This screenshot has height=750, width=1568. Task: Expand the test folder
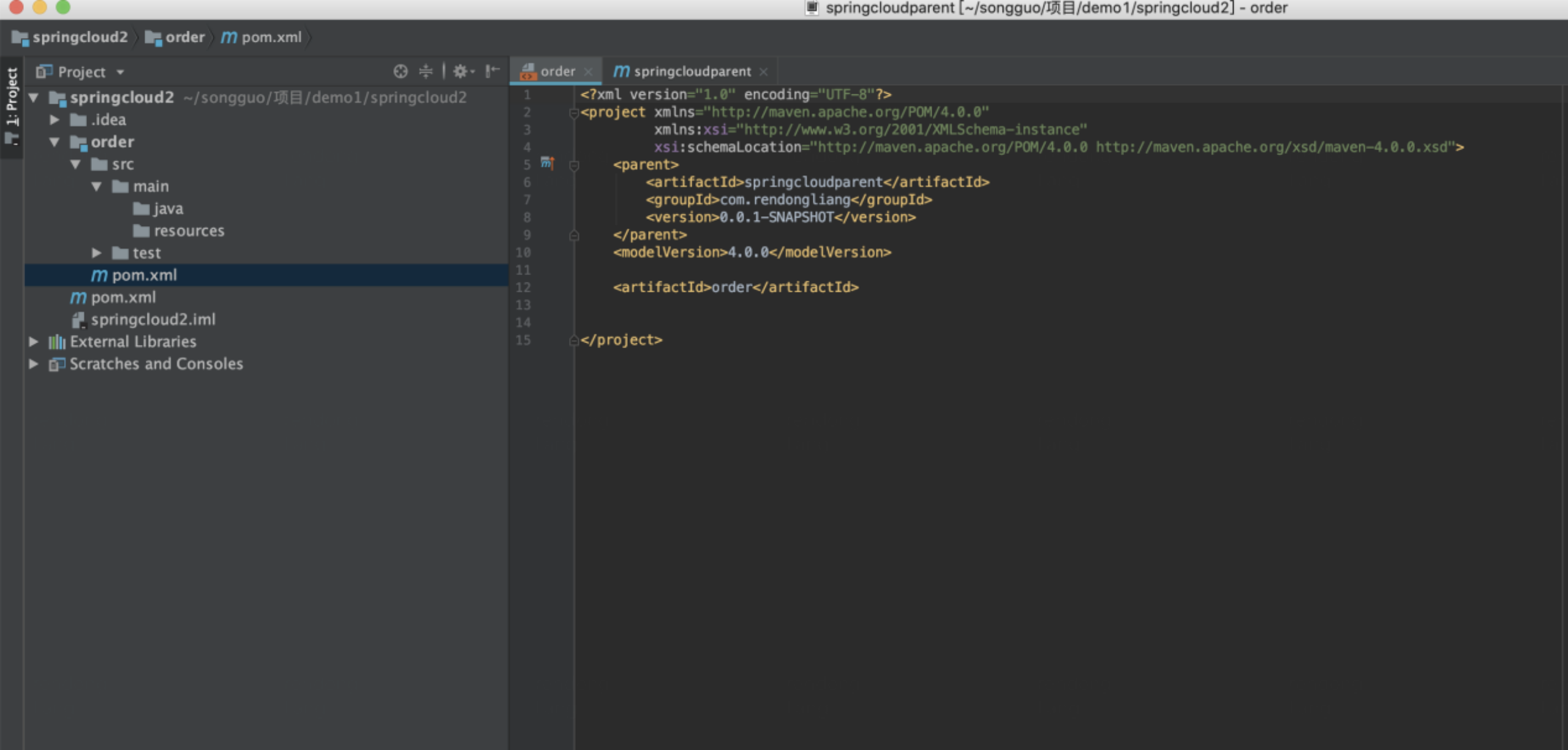click(97, 253)
